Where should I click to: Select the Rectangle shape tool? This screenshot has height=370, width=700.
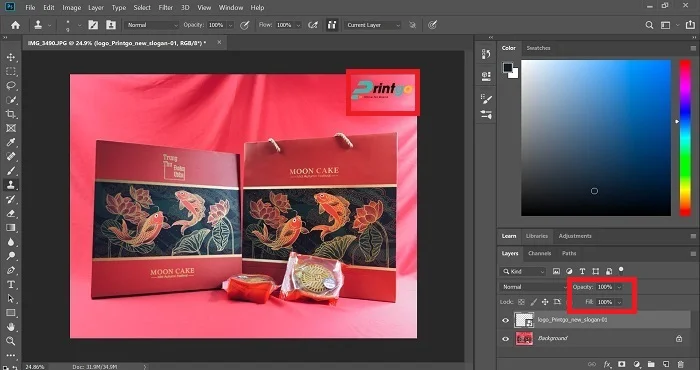(11, 313)
